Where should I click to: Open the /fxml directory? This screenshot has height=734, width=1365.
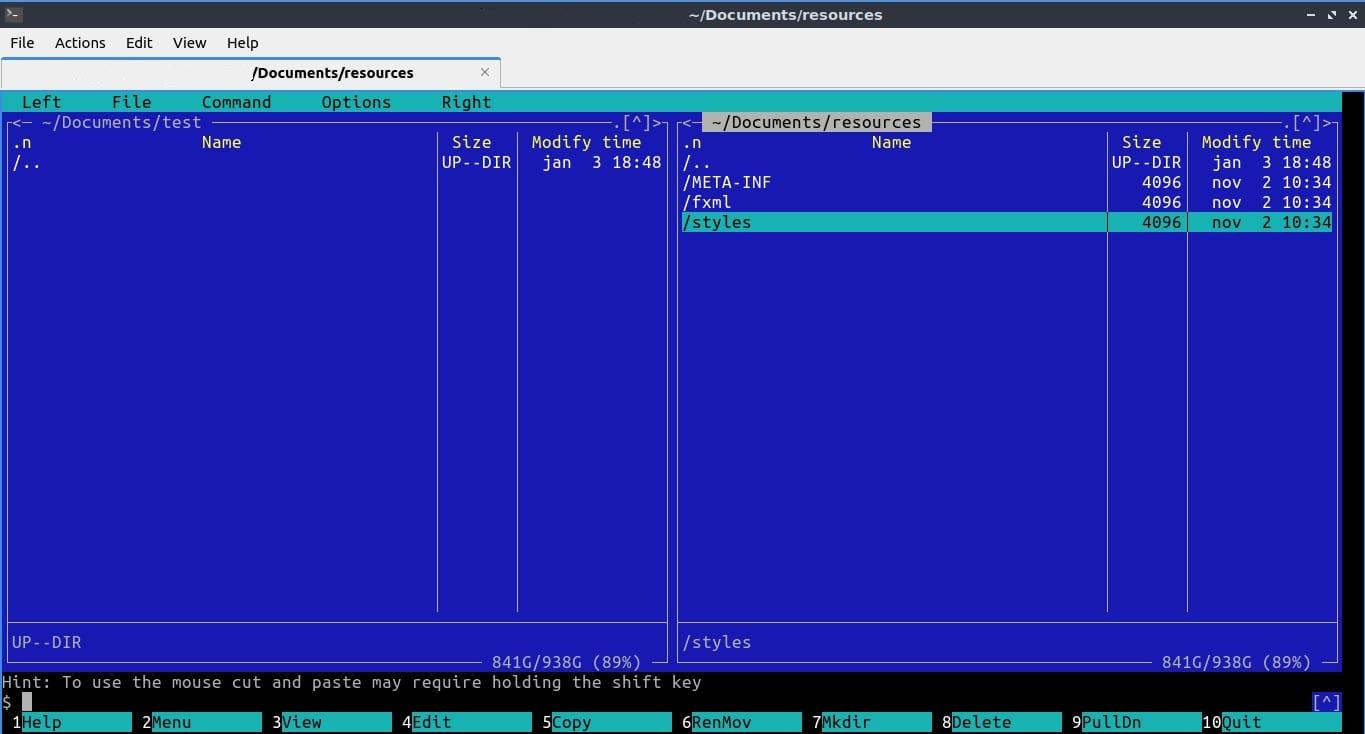click(707, 202)
